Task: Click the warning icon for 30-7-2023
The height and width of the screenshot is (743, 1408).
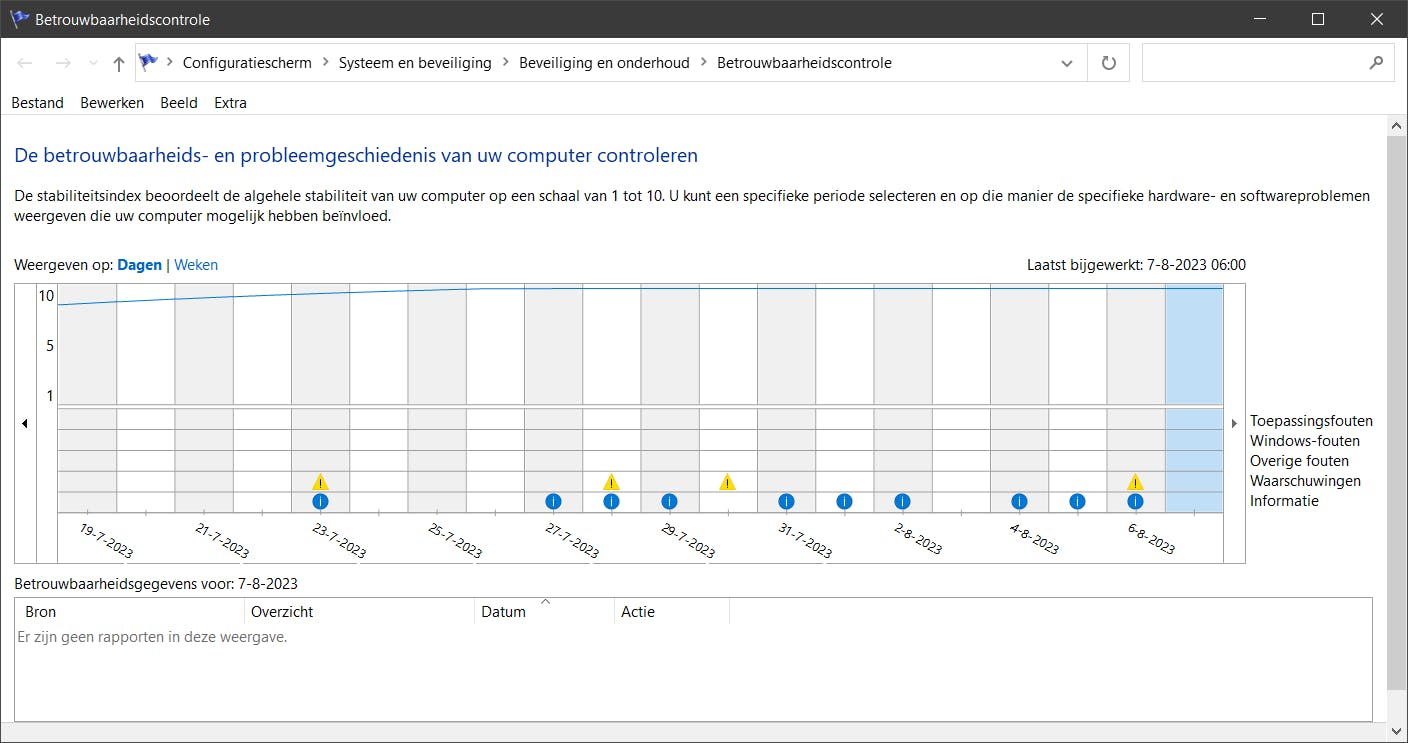Action: 728,482
